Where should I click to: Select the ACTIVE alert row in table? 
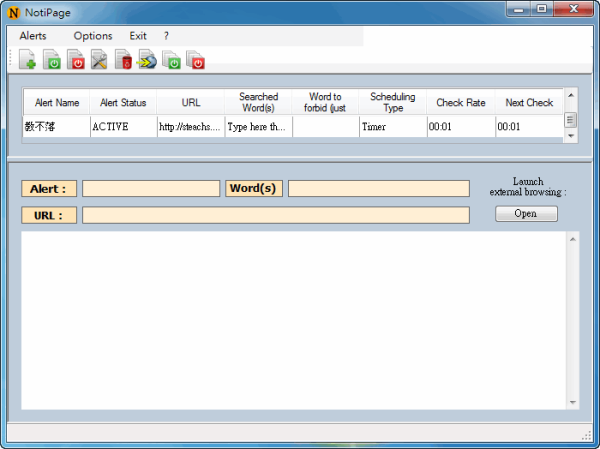coord(123,127)
